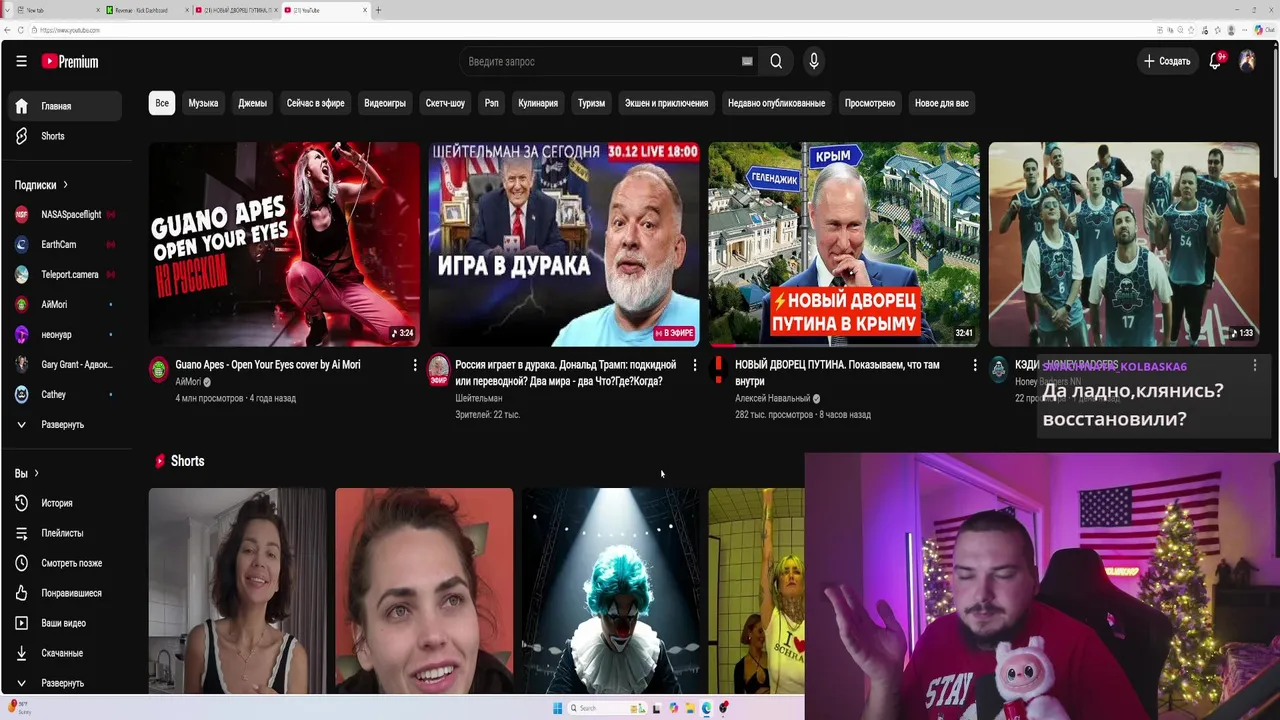
Task: Open the notifications bell
Action: pos(1215,61)
